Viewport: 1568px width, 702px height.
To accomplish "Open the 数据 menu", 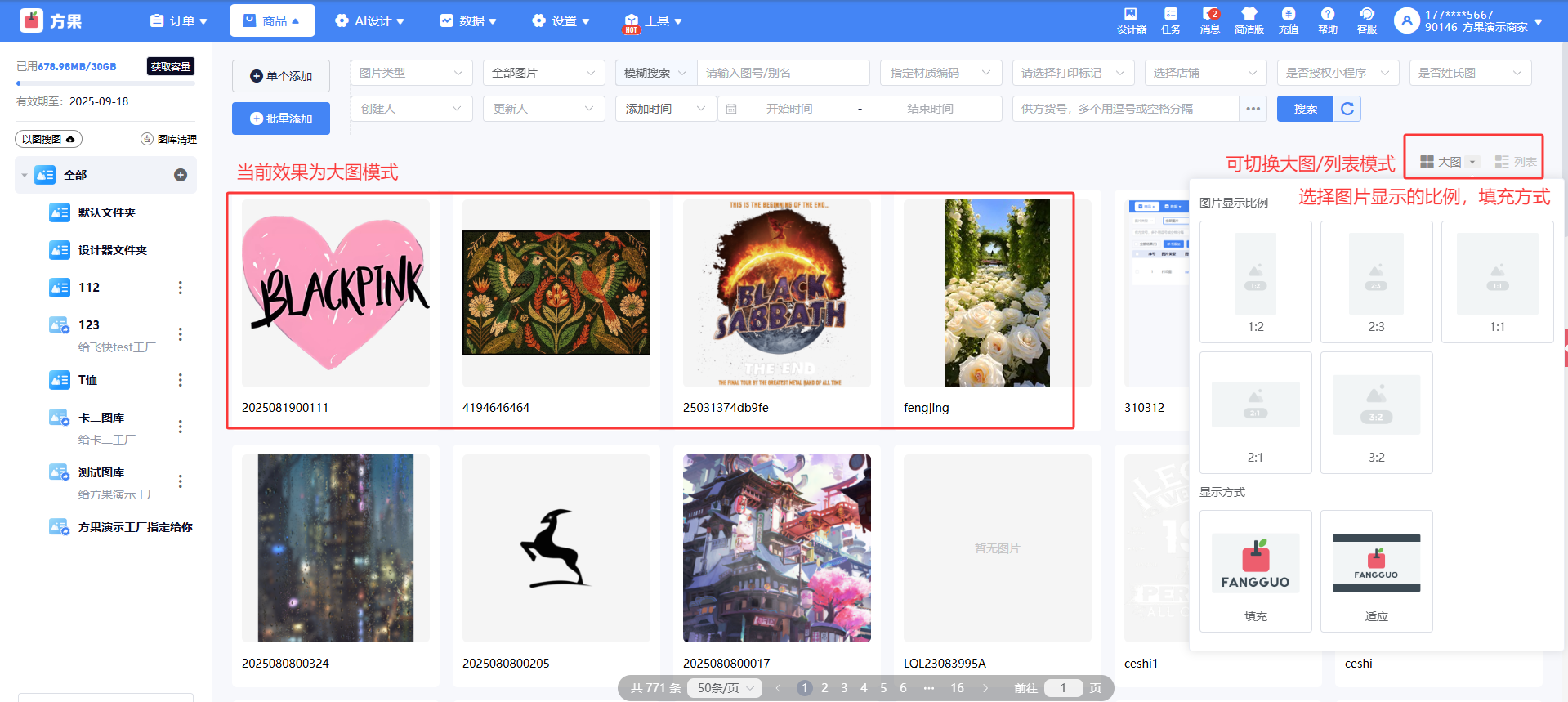I will point(468,20).
